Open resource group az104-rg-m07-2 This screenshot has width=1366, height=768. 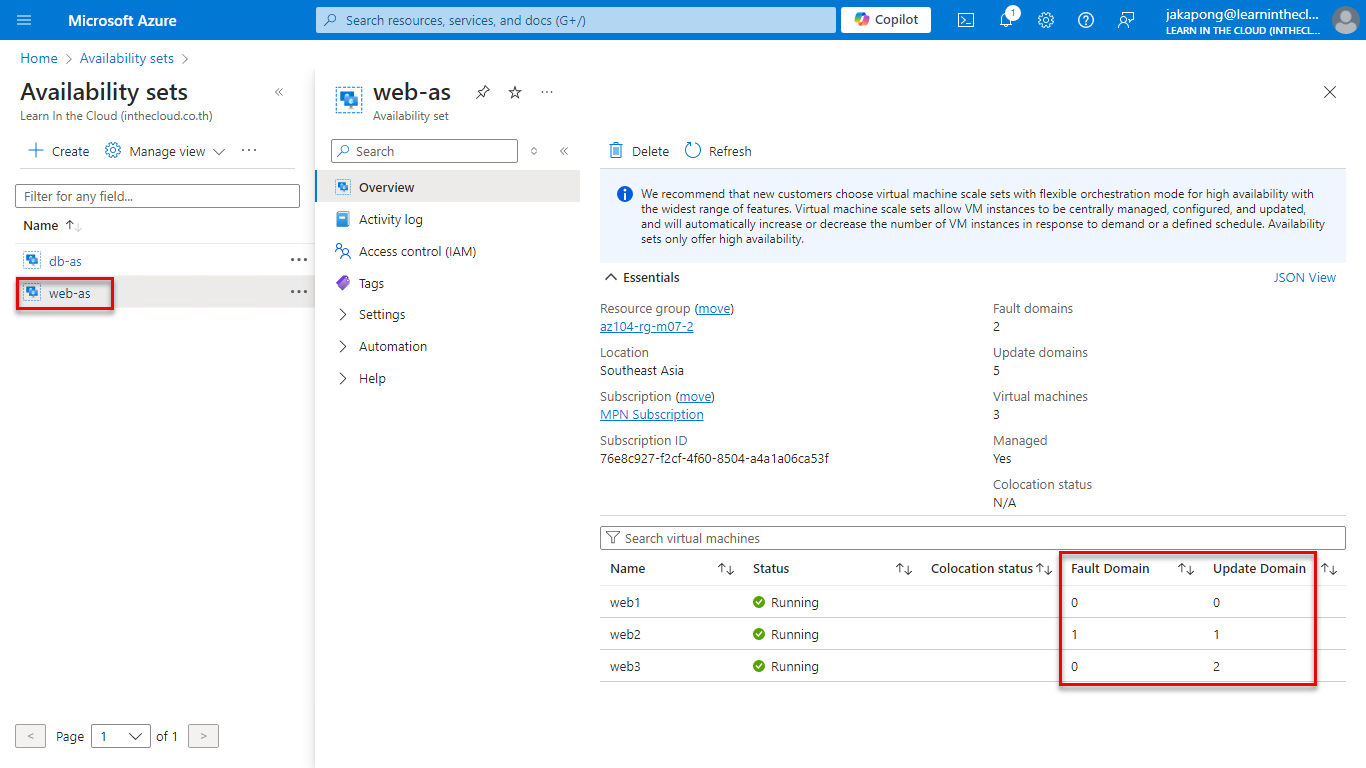coord(646,326)
